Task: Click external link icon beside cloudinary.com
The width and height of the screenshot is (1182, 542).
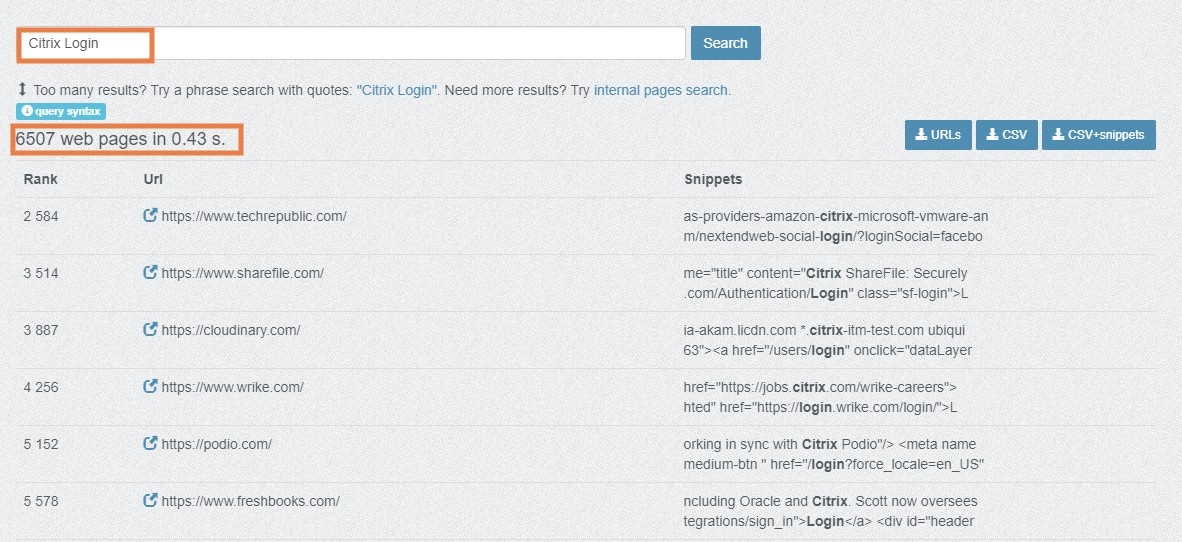Action: coord(151,330)
